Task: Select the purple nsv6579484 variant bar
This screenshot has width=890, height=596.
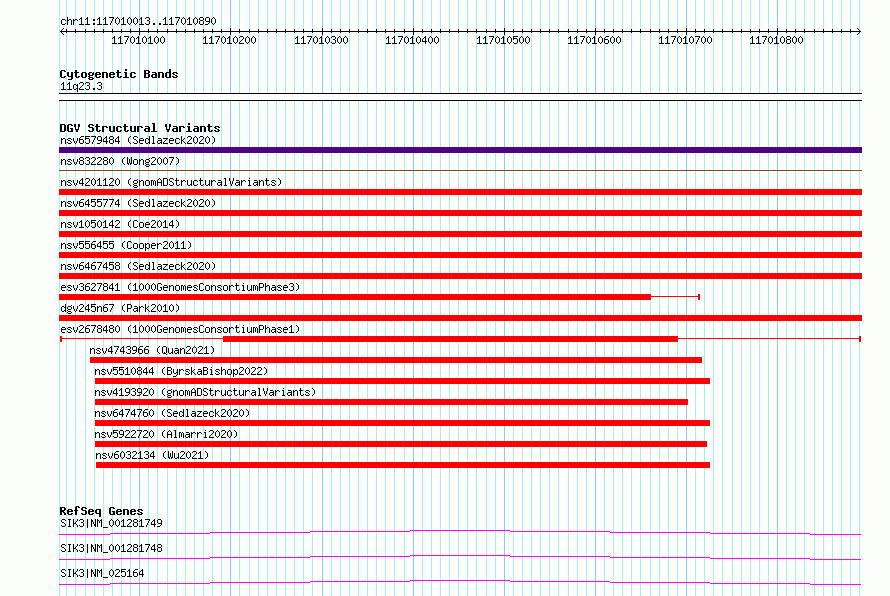Action: [460, 150]
